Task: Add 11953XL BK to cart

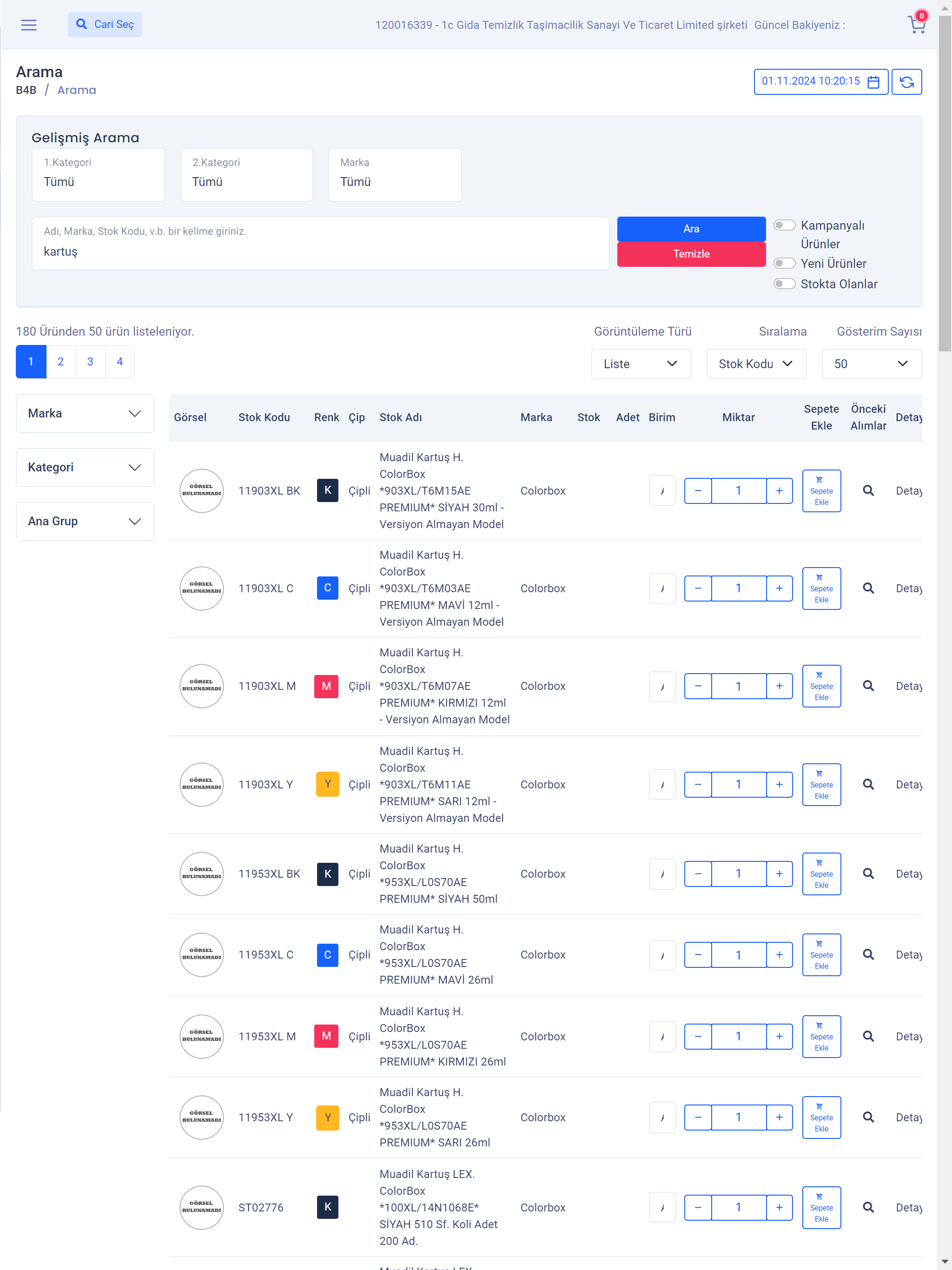Action: tap(821, 873)
